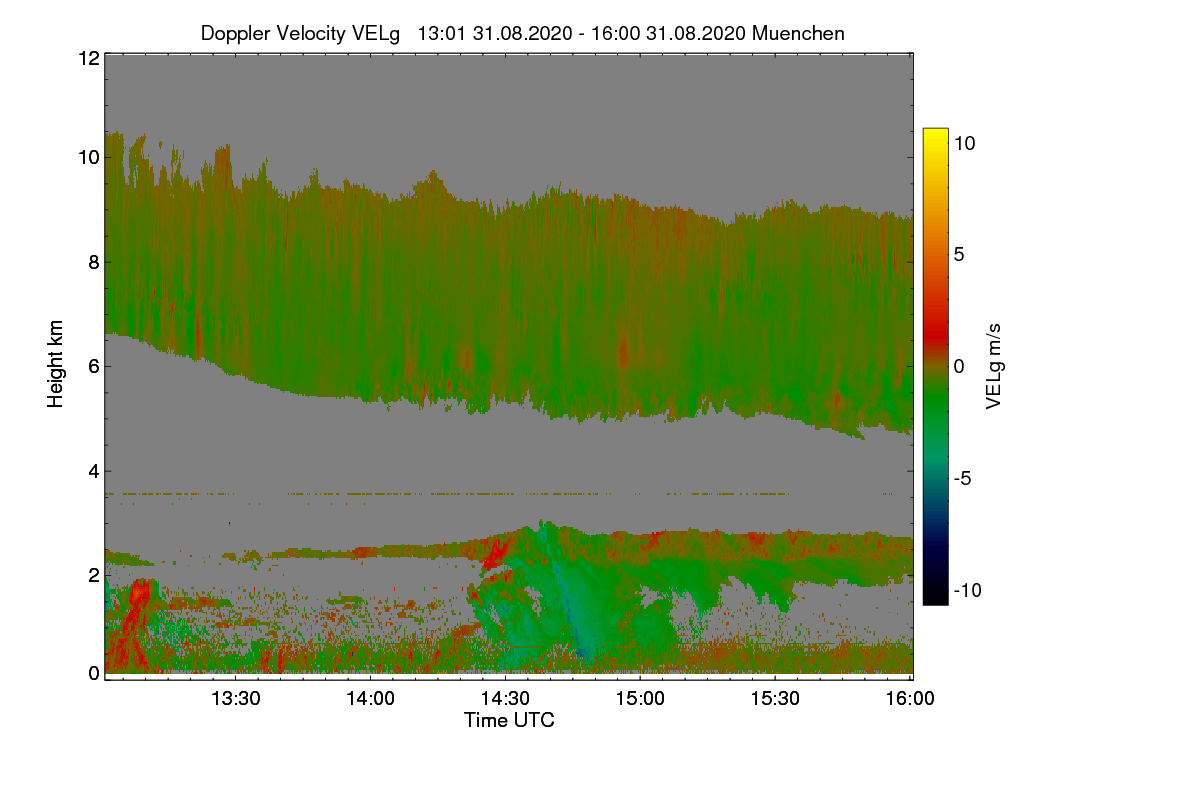
Task: Click the 13:30 time tick label
Action: [x=236, y=698]
